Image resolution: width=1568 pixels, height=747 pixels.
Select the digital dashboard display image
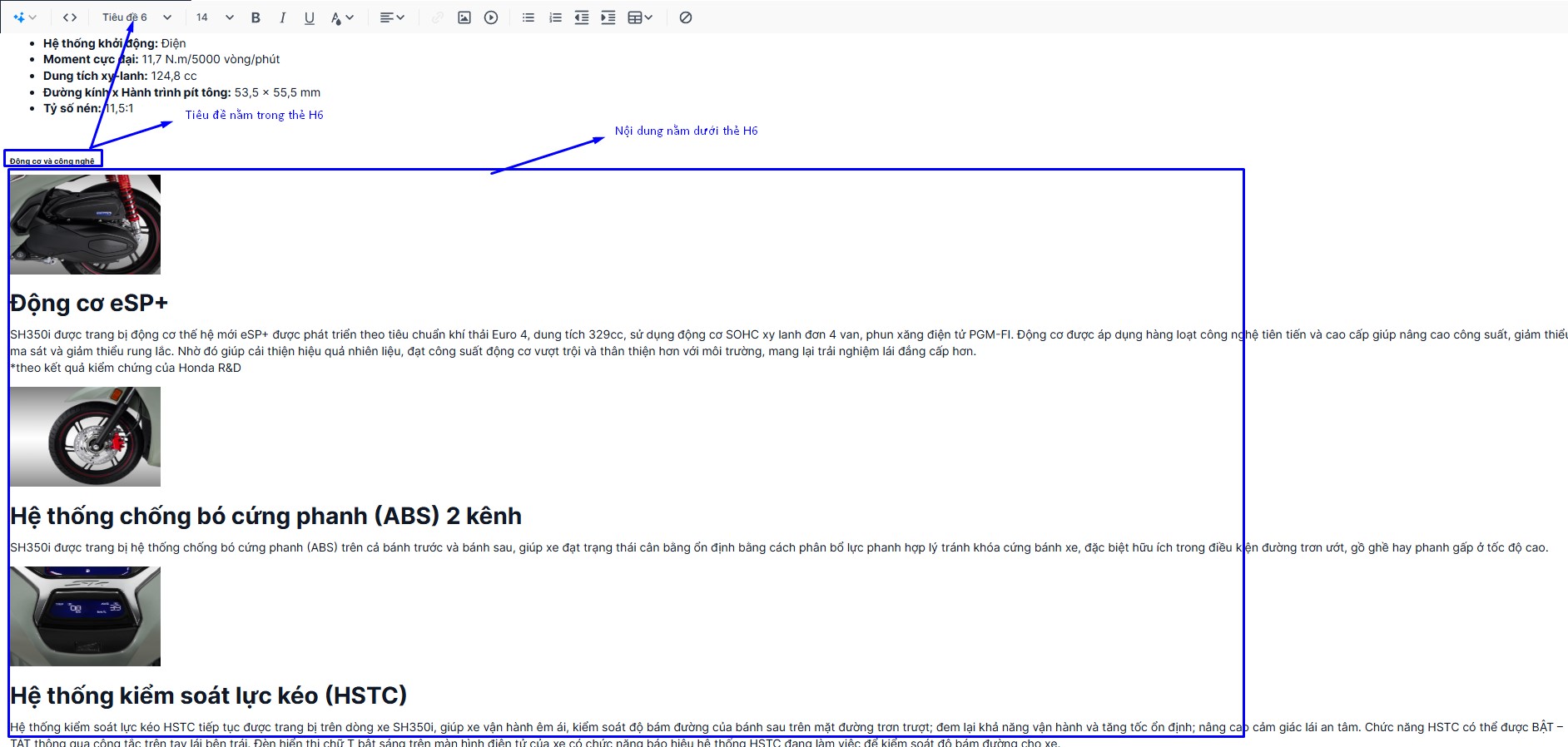pos(85,616)
